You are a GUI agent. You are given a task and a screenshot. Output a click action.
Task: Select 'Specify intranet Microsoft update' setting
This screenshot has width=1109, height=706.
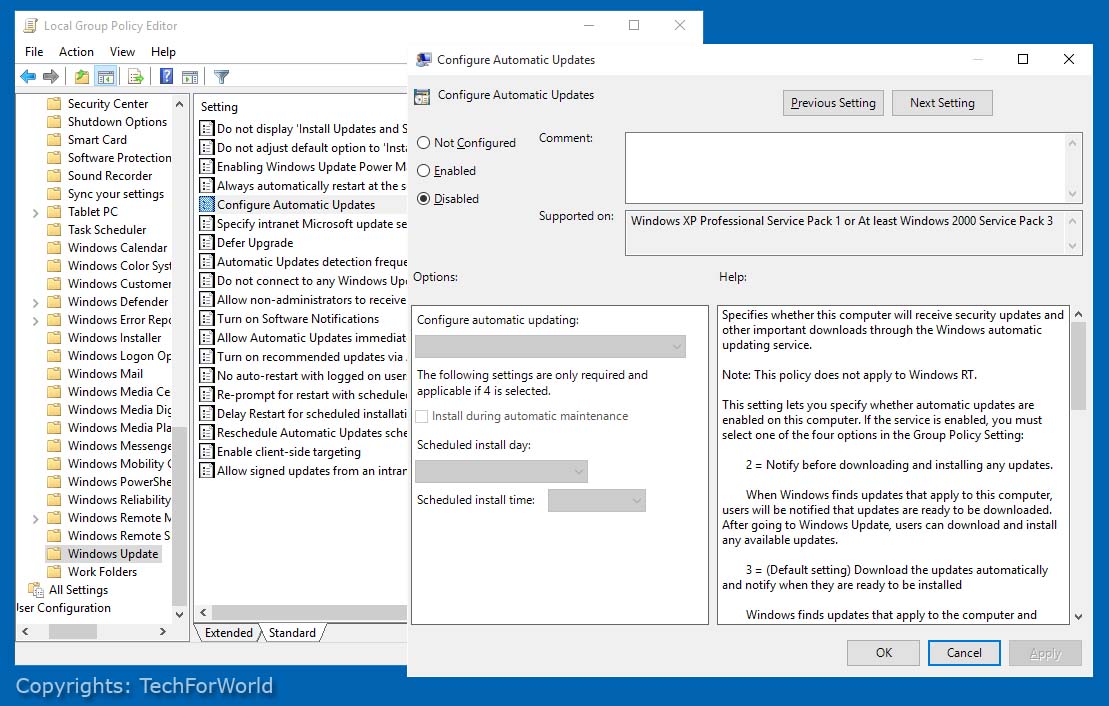click(x=303, y=224)
